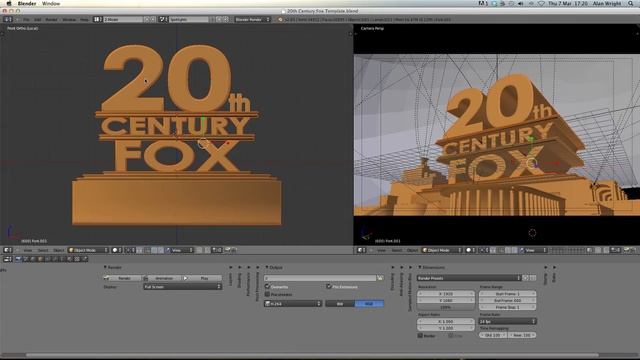Image resolution: width=640 pixels, height=360 pixels.
Task: Click the OpenGL render icon in left viewport header
Action: point(227,250)
